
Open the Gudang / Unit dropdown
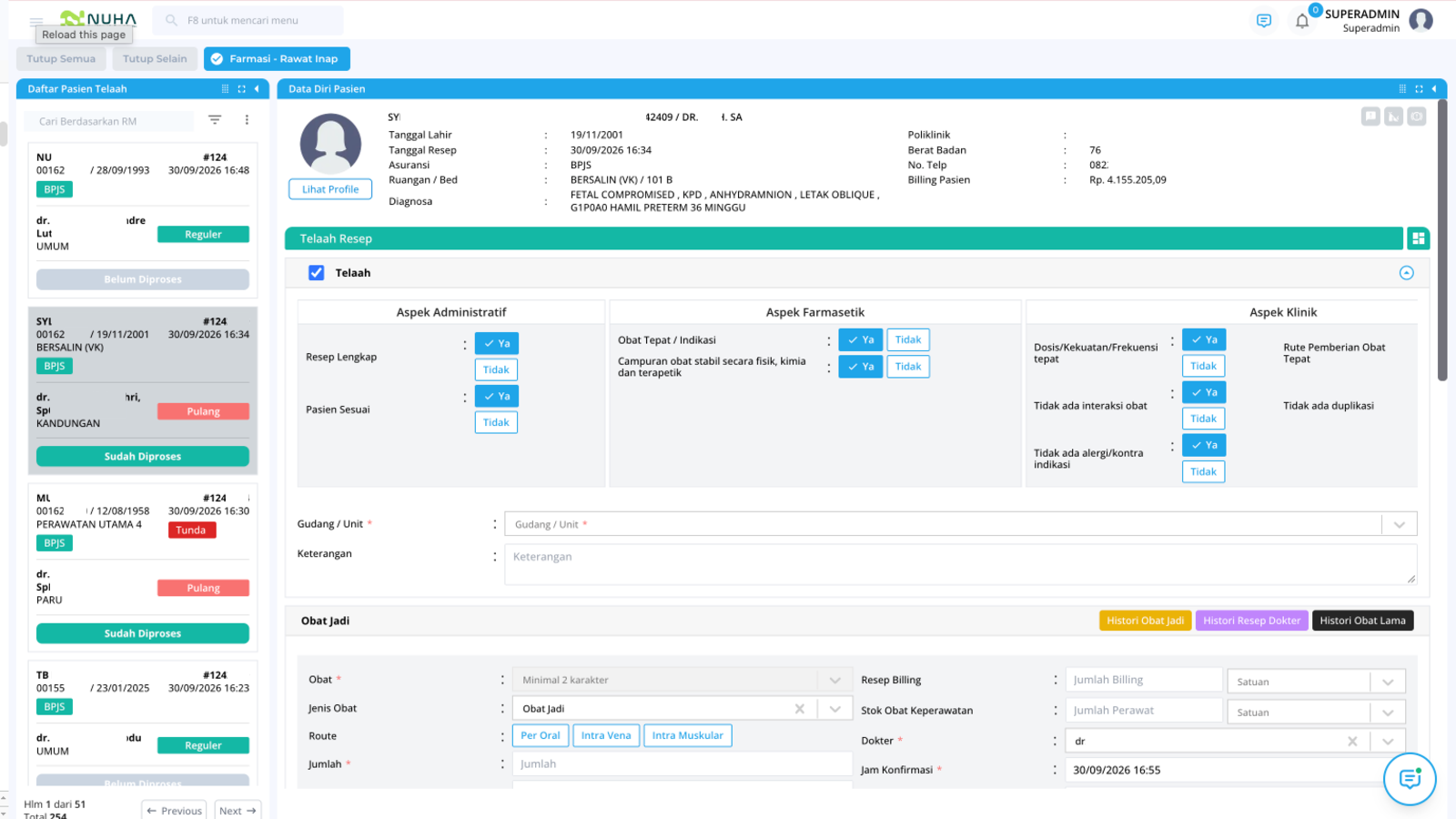click(x=960, y=524)
